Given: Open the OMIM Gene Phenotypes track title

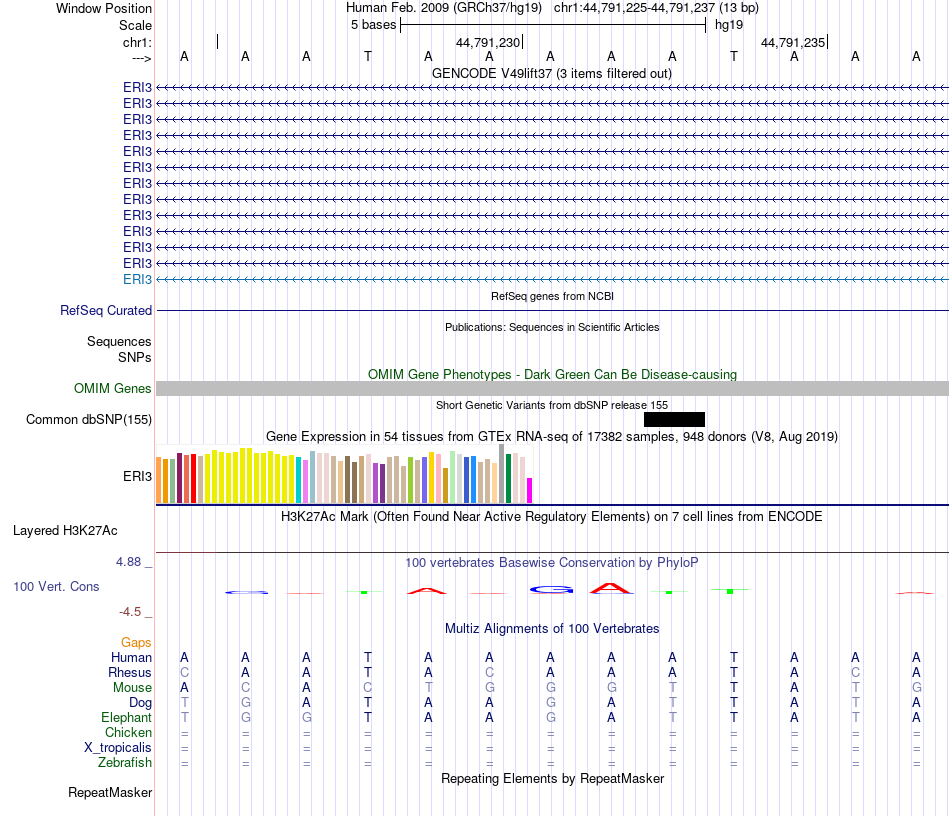Looking at the screenshot, I should (552, 374).
